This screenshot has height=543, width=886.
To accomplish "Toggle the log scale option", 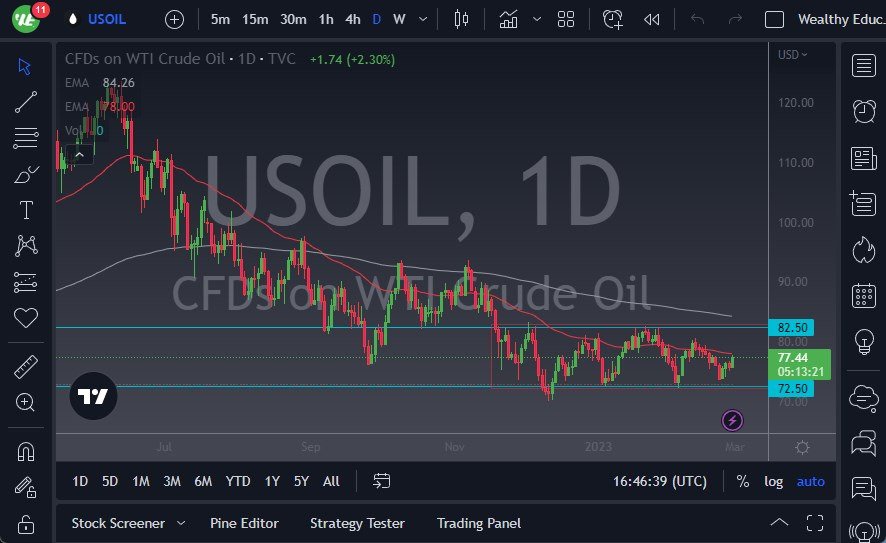I will (x=774, y=481).
